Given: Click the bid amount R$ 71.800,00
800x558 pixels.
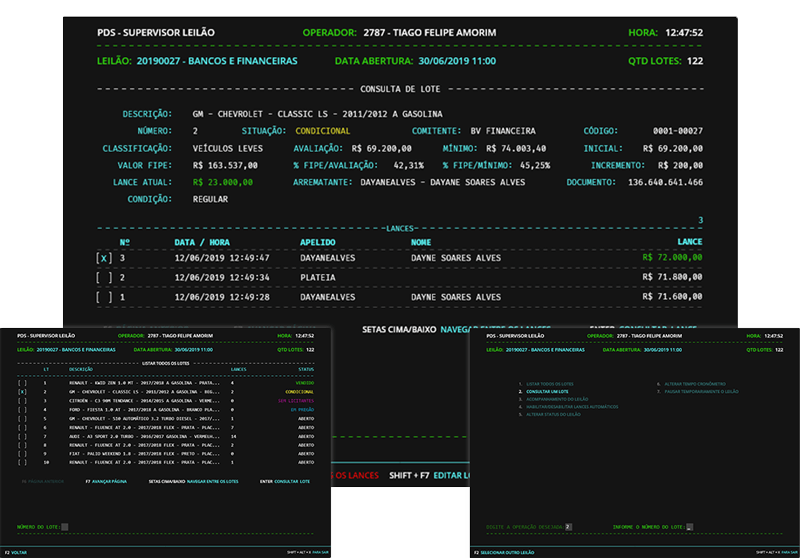Looking at the screenshot, I should (672, 277).
